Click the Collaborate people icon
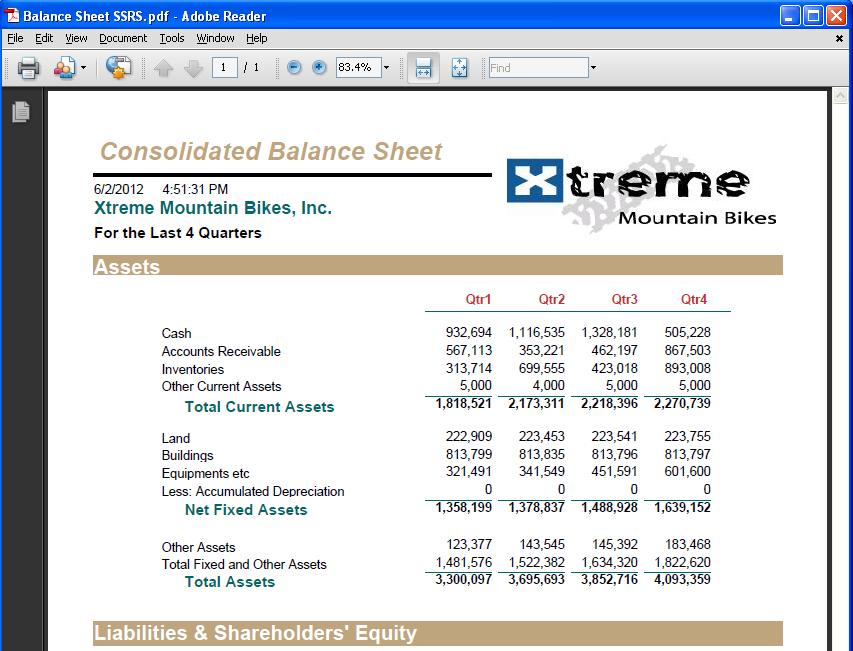Image resolution: width=853 pixels, height=651 pixels. [64, 68]
